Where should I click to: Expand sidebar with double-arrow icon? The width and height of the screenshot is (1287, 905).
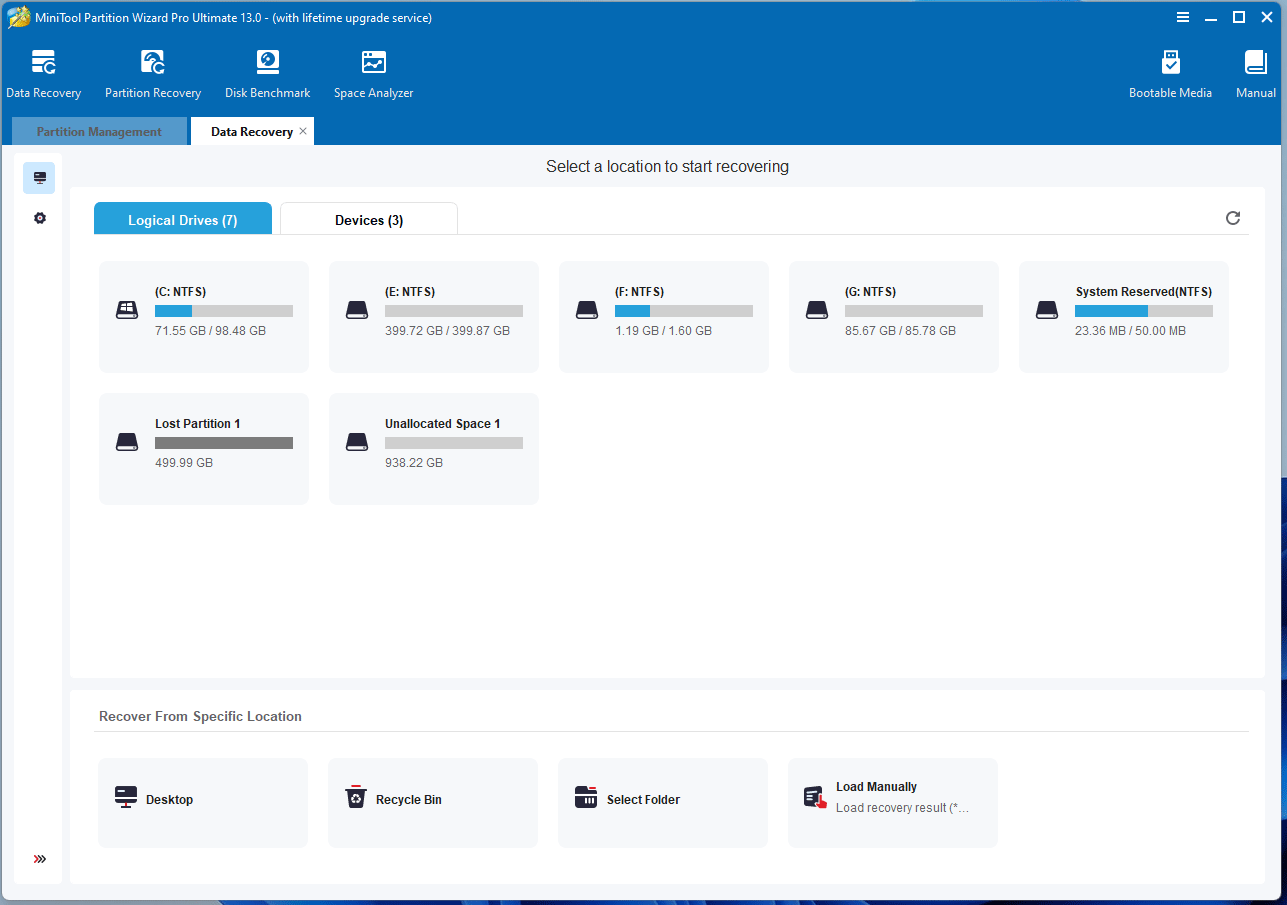[x=40, y=859]
